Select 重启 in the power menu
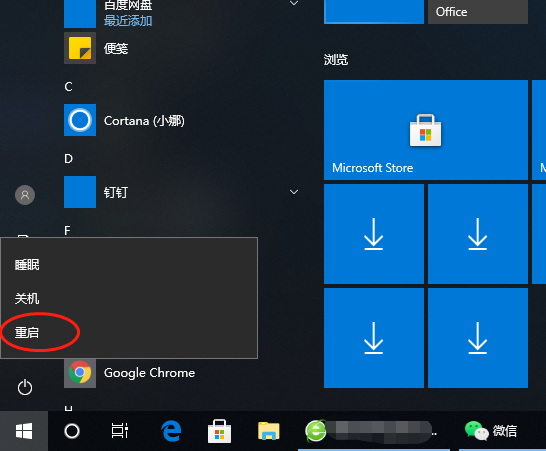The width and height of the screenshot is (546, 451). pos(129,333)
